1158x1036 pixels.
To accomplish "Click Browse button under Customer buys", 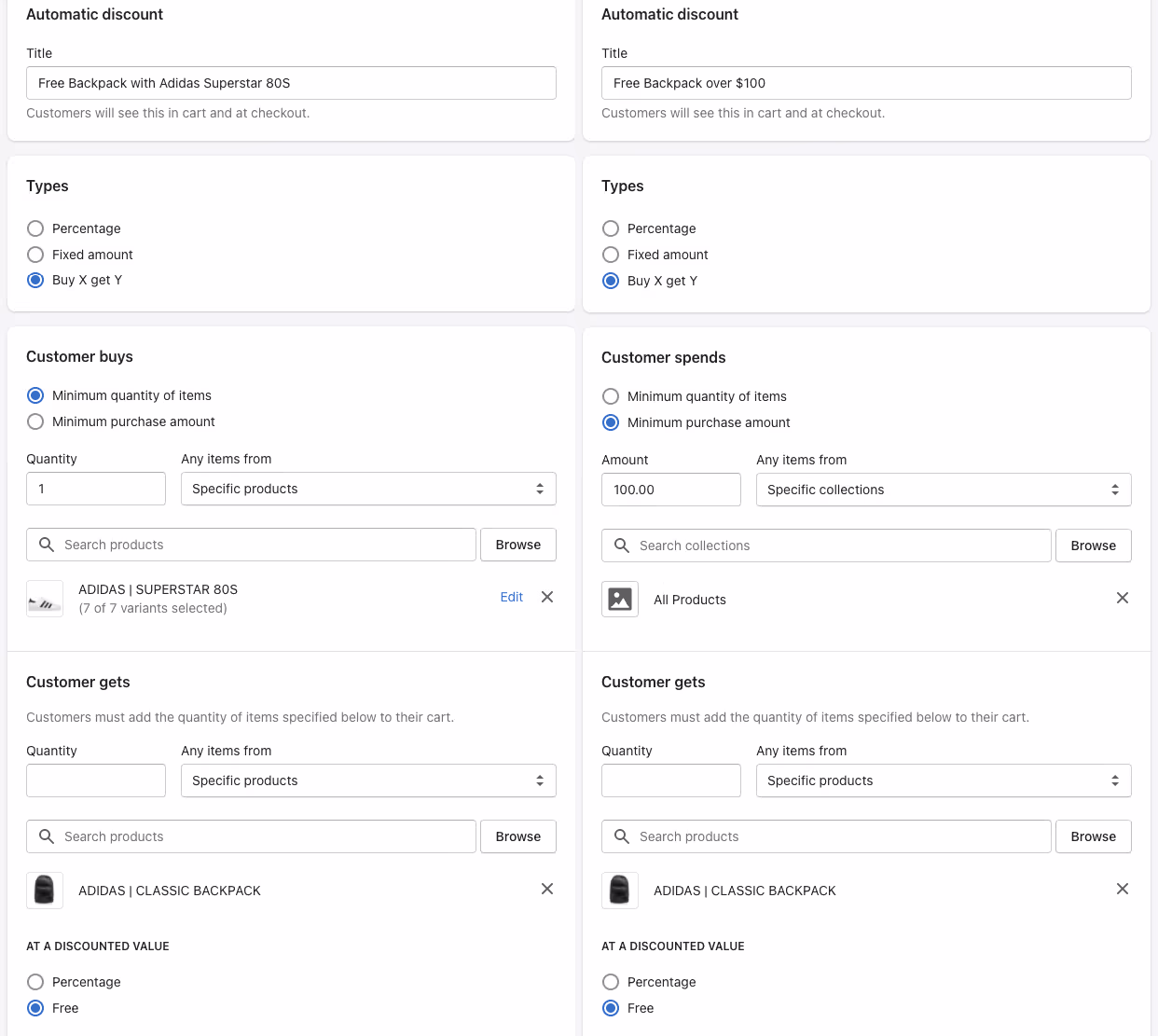I will coord(518,545).
